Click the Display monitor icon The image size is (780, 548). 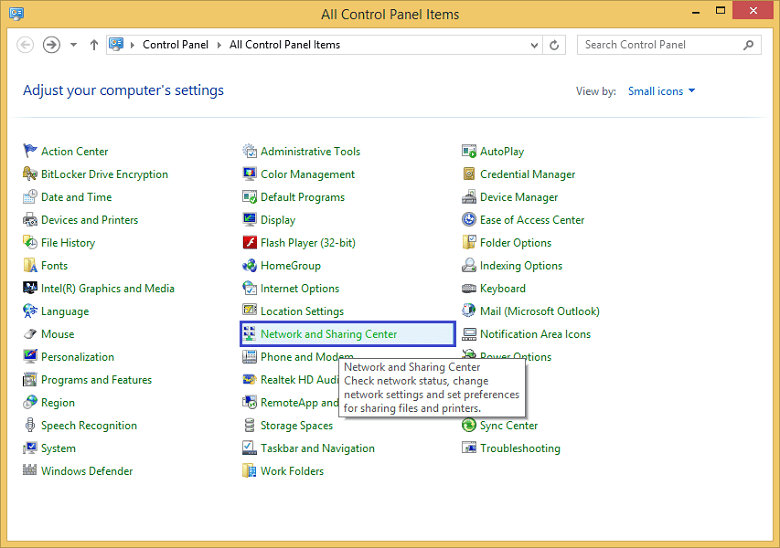tap(249, 219)
